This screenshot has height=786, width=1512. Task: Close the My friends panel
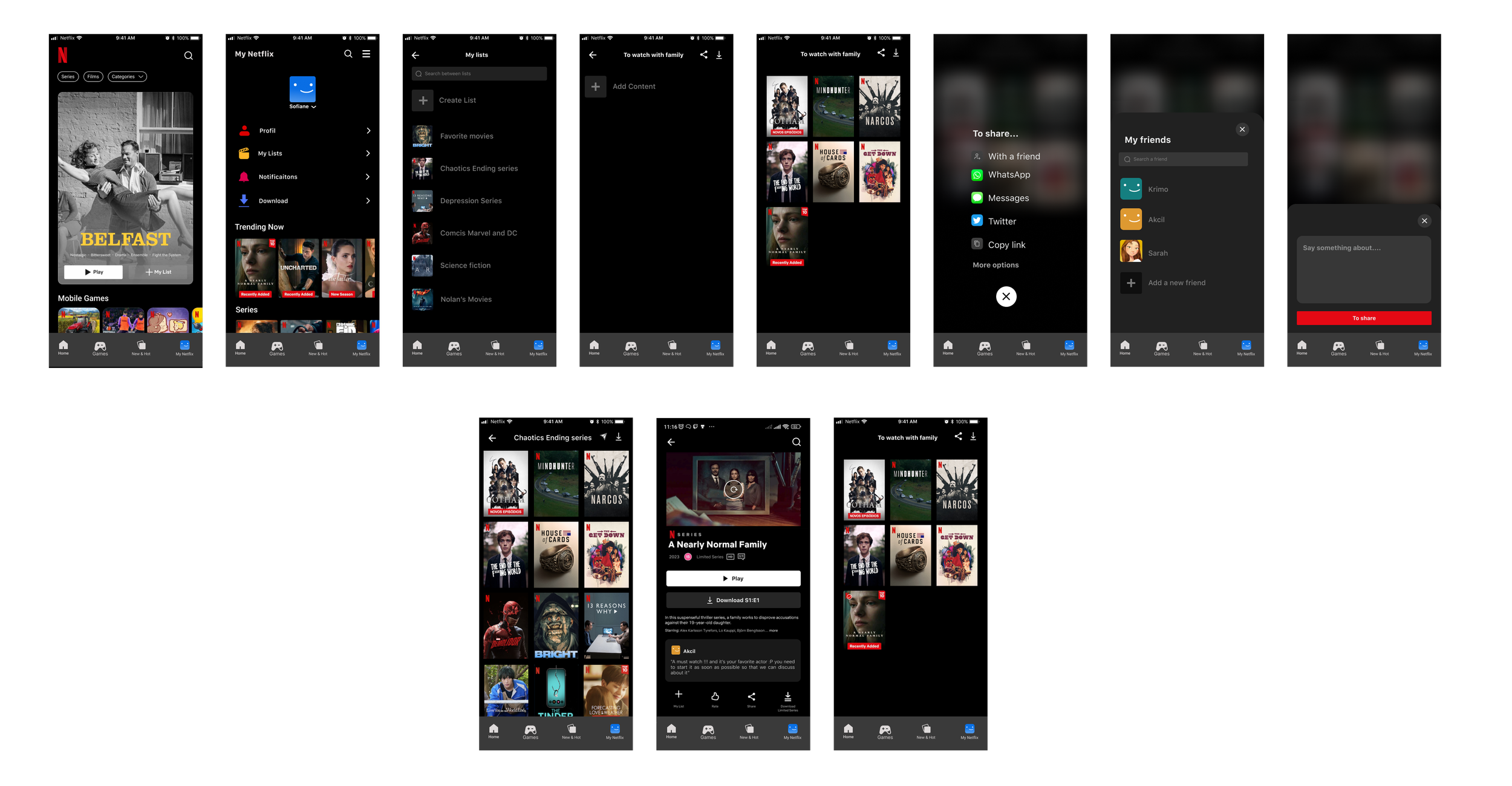tap(1242, 129)
